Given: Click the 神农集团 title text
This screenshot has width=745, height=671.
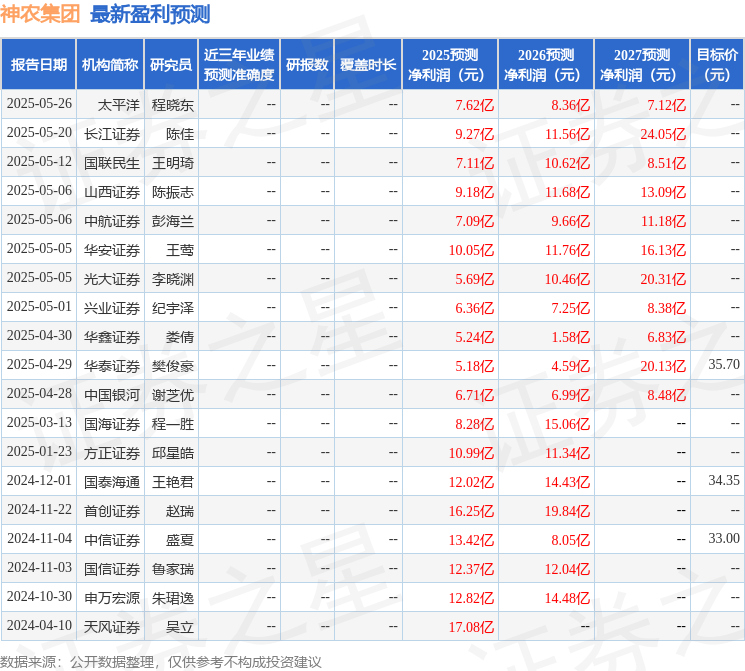Looking at the screenshot, I should pos(40,14).
